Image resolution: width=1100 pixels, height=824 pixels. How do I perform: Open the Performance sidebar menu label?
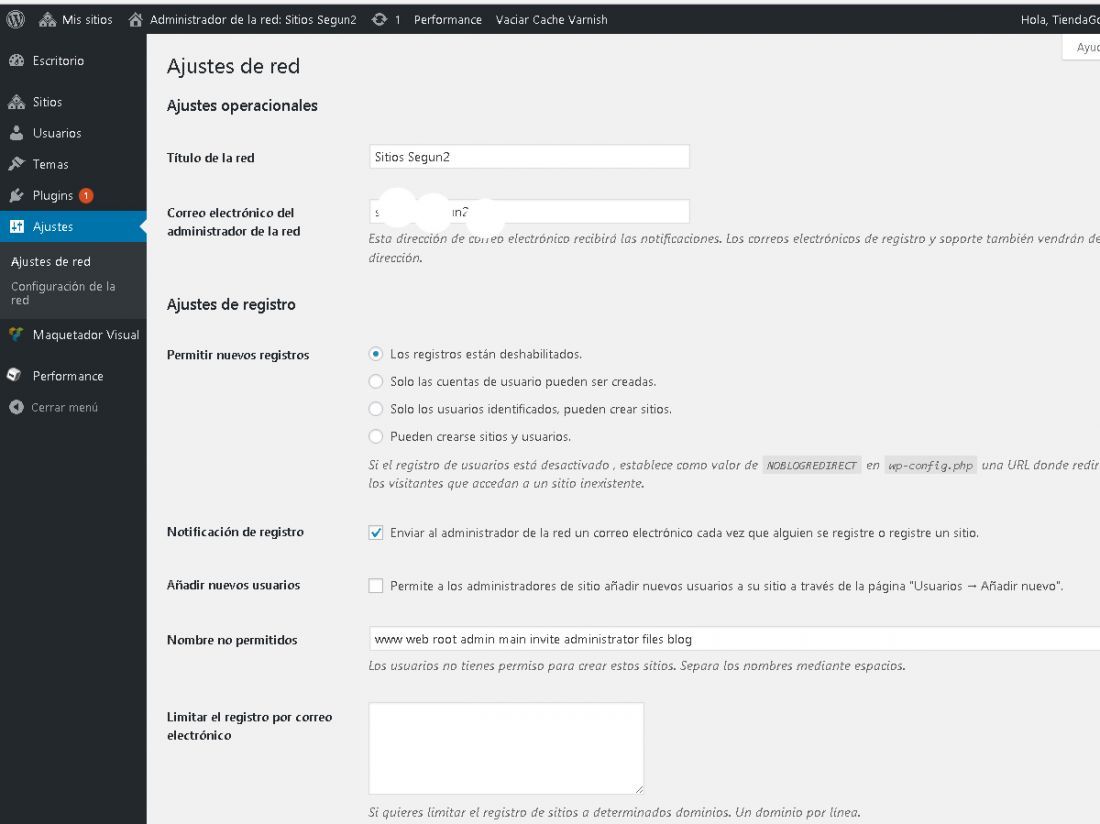pos(67,376)
